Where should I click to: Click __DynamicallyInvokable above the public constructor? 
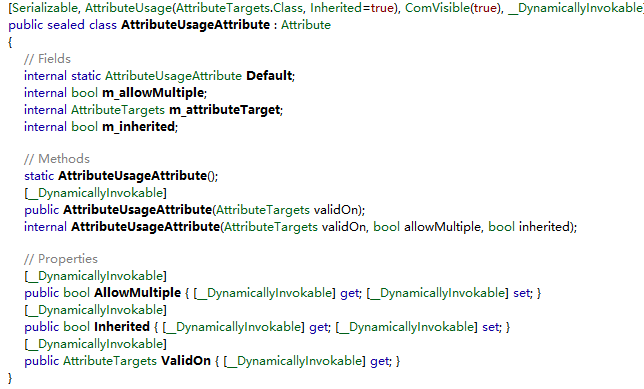[x=95, y=193]
